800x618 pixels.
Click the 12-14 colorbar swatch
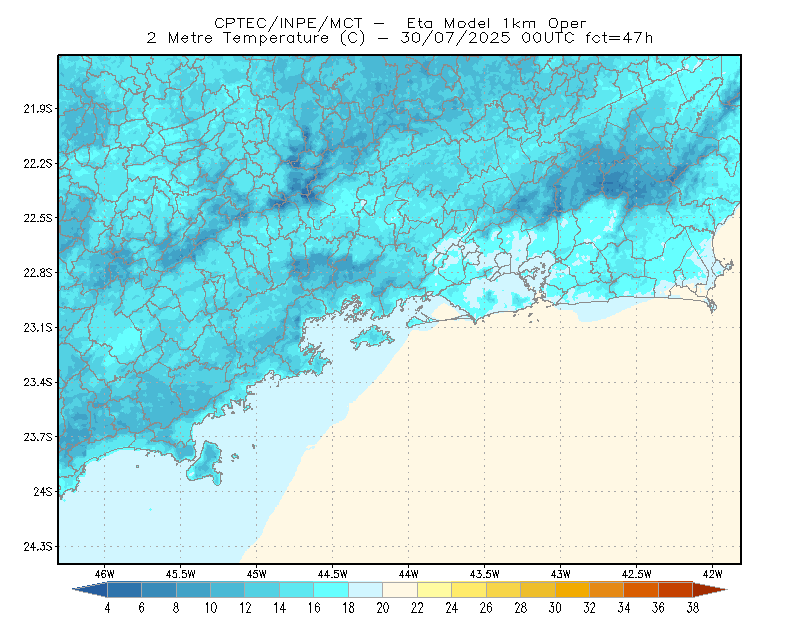tap(262, 590)
